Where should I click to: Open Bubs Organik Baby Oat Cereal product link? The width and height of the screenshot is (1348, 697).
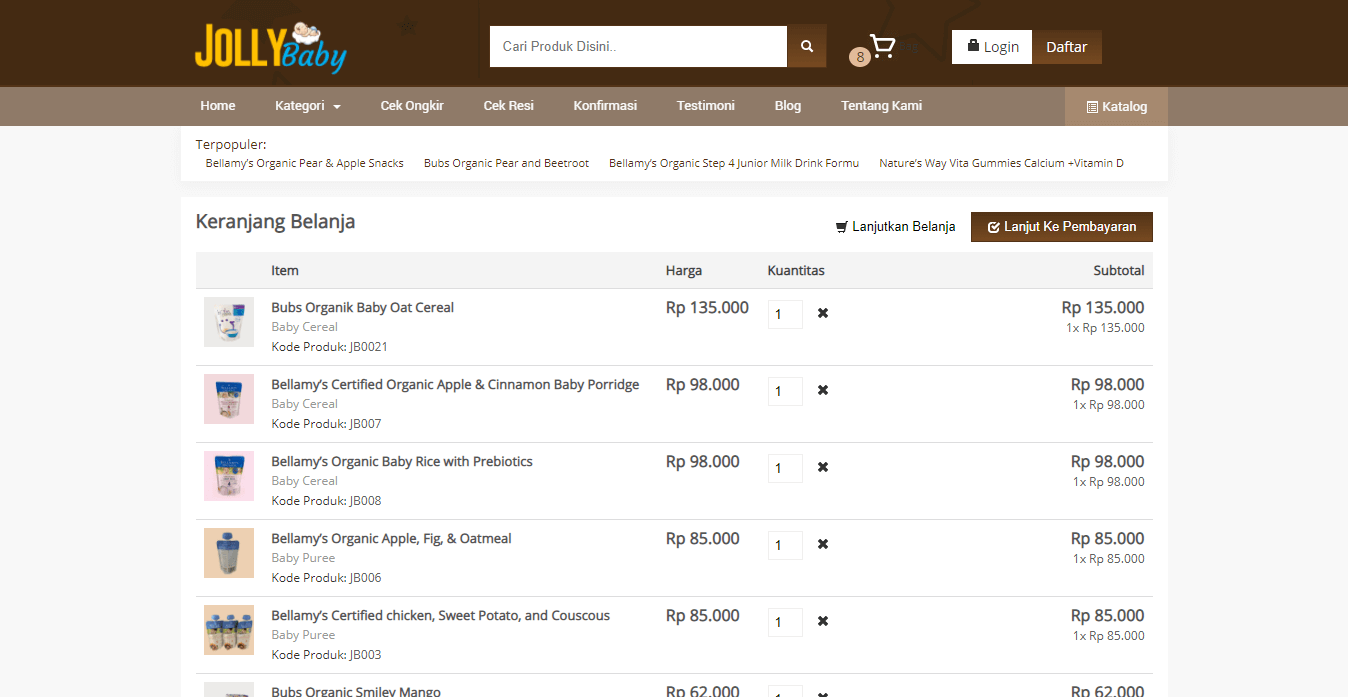click(x=362, y=307)
